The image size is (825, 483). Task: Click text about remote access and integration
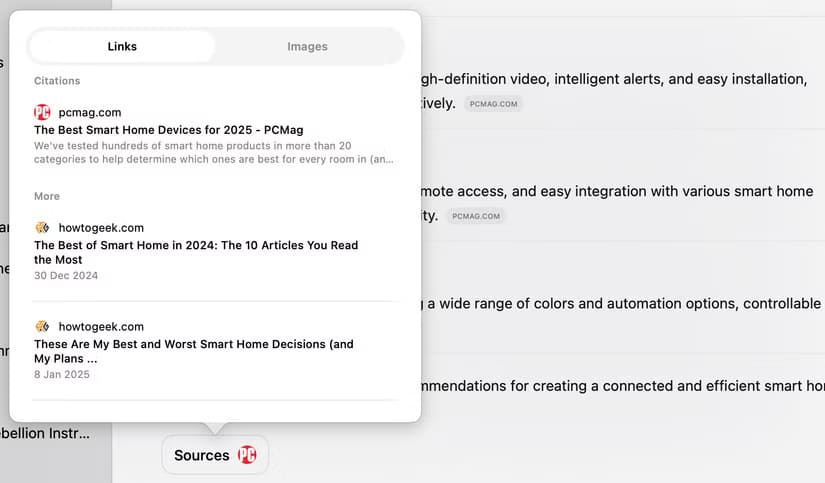tap(617, 191)
